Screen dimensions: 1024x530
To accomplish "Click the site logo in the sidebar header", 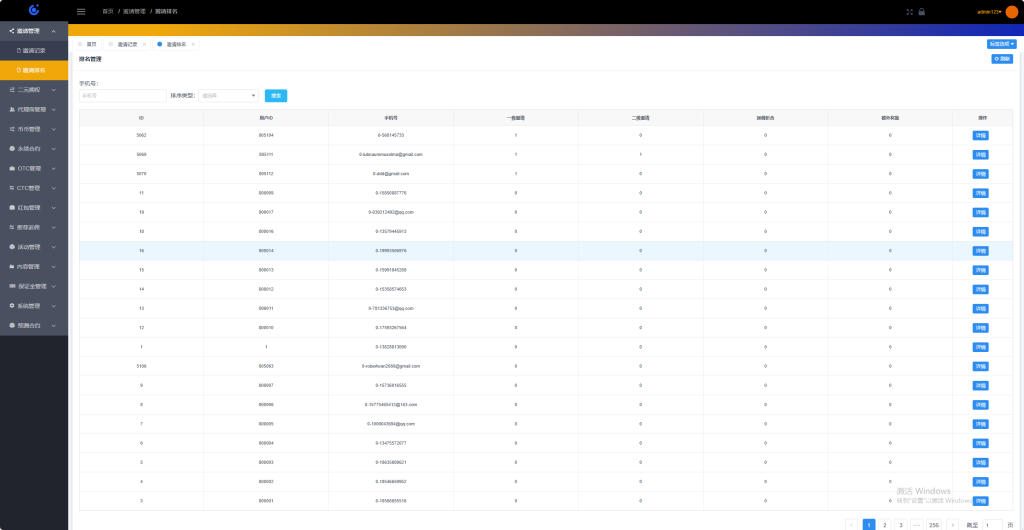I will point(34,11).
